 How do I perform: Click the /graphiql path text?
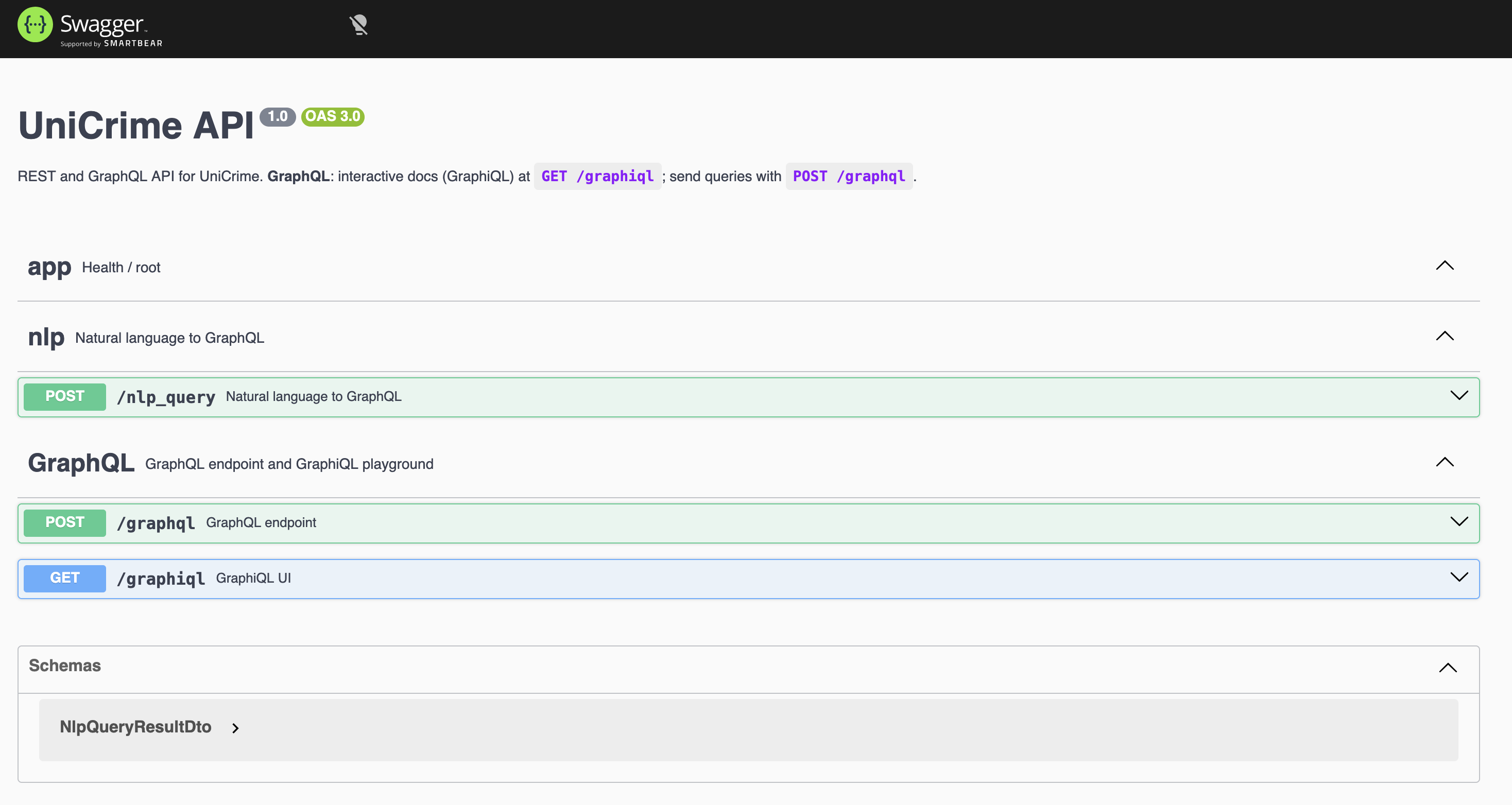[x=161, y=579]
